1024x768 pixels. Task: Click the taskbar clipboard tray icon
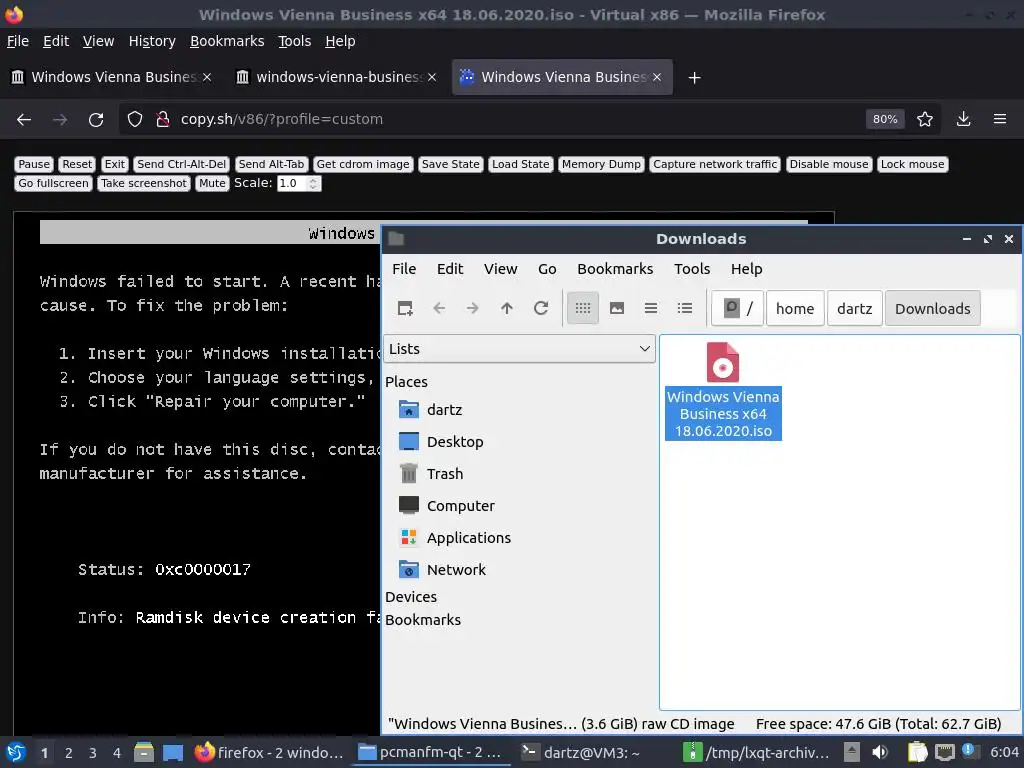(916, 752)
